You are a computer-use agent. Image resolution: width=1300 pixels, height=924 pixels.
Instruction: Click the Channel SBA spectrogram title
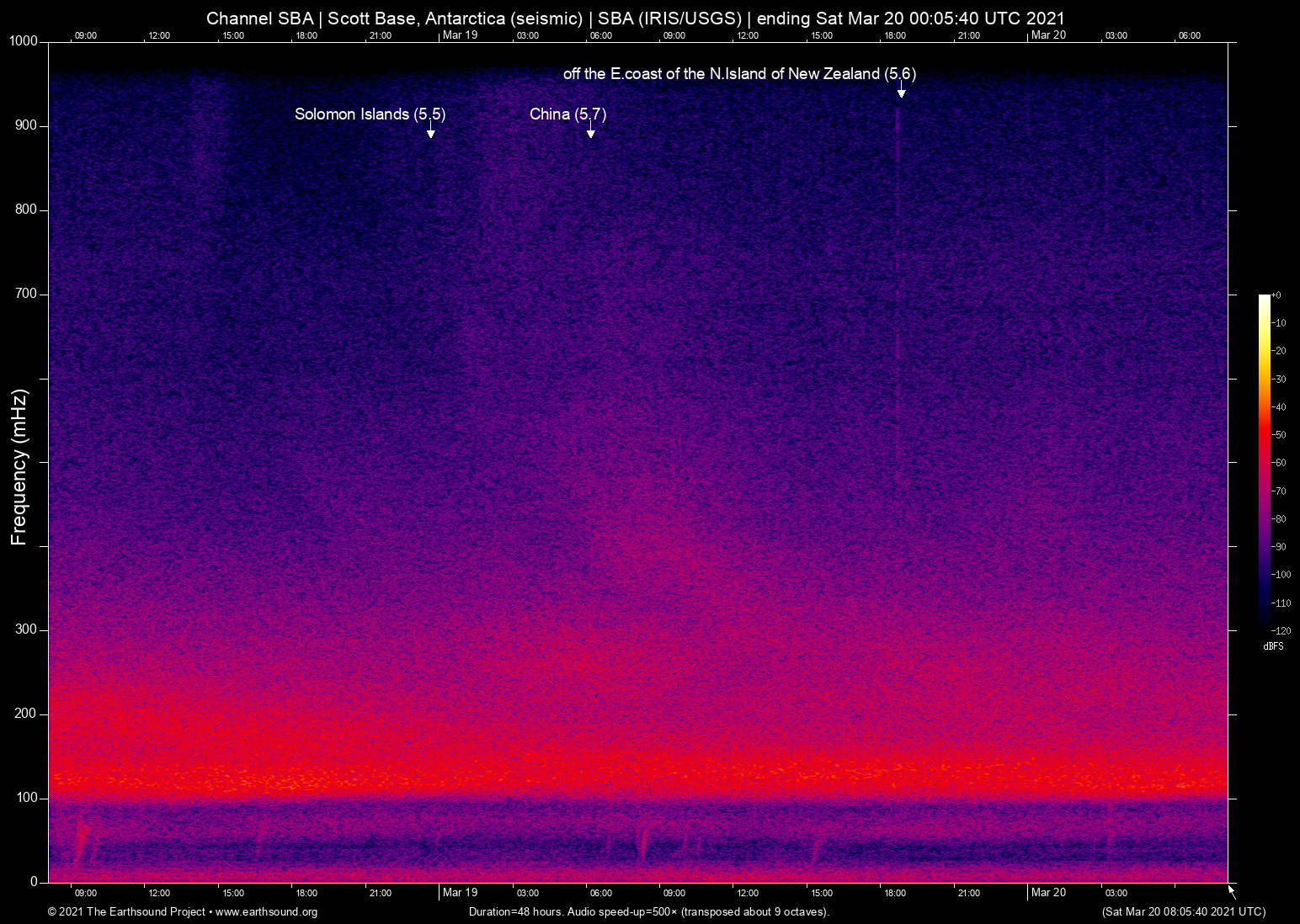tap(636, 19)
